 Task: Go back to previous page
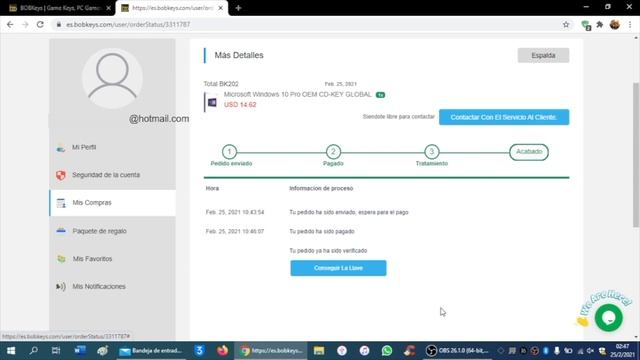coord(10,24)
